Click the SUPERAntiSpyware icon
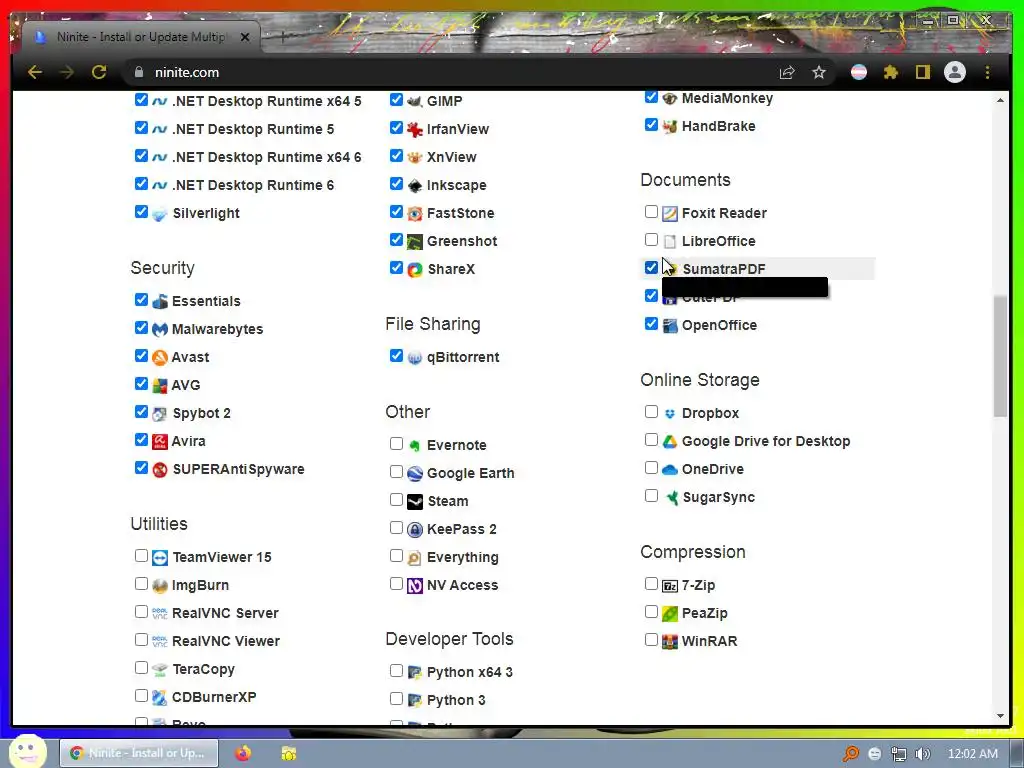Screen dimensions: 1024x768 pos(160,470)
